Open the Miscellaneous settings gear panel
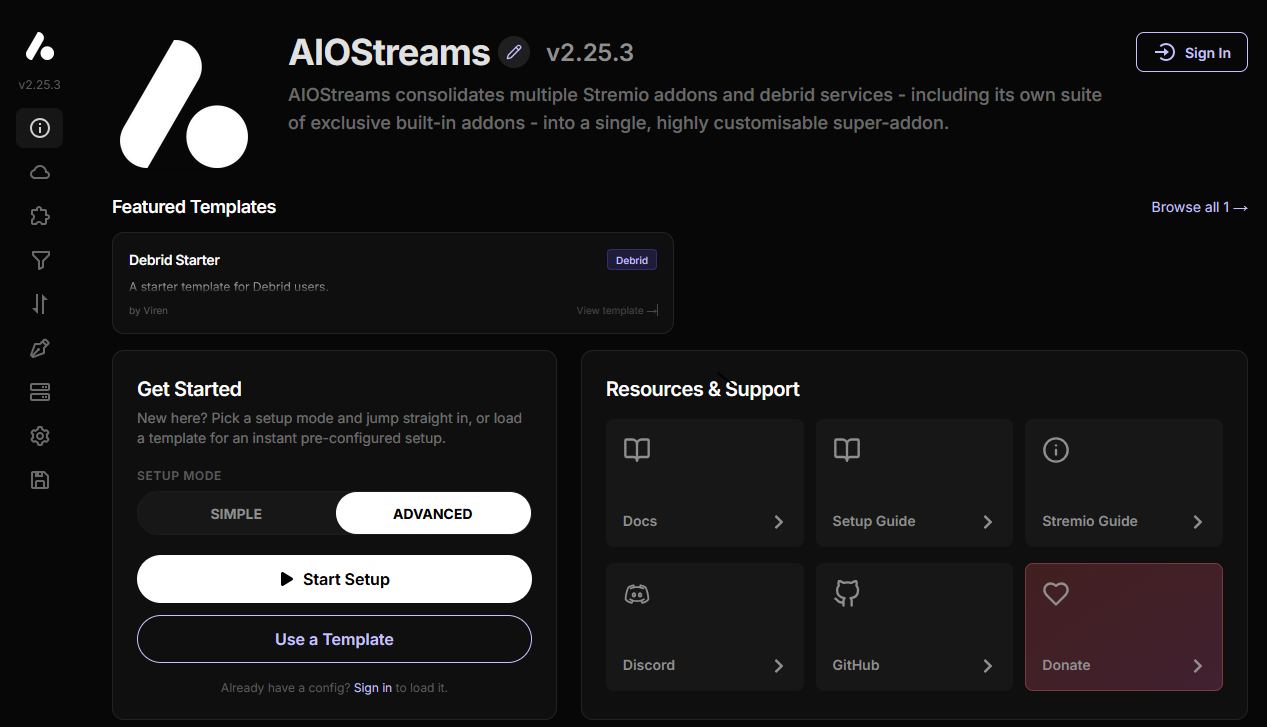Viewport: 1267px width, 727px height. pos(39,436)
